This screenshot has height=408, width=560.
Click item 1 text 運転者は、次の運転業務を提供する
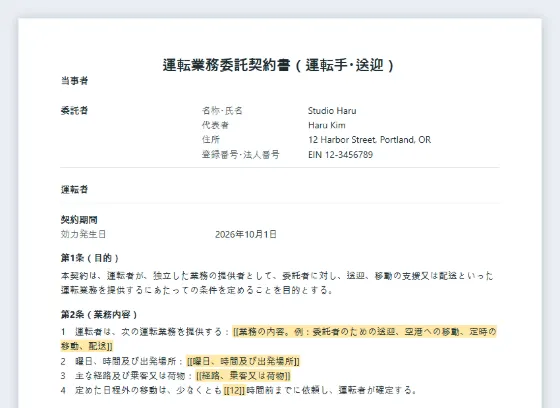tap(149, 332)
